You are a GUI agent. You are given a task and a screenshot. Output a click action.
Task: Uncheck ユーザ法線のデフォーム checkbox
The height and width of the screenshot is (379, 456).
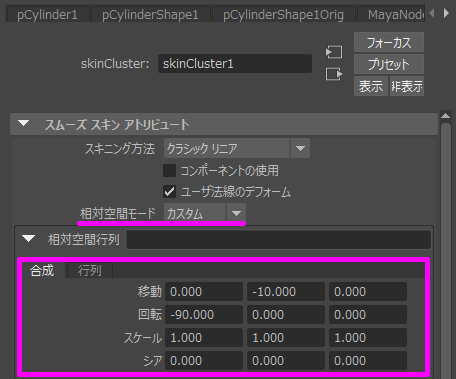(x=169, y=192)
